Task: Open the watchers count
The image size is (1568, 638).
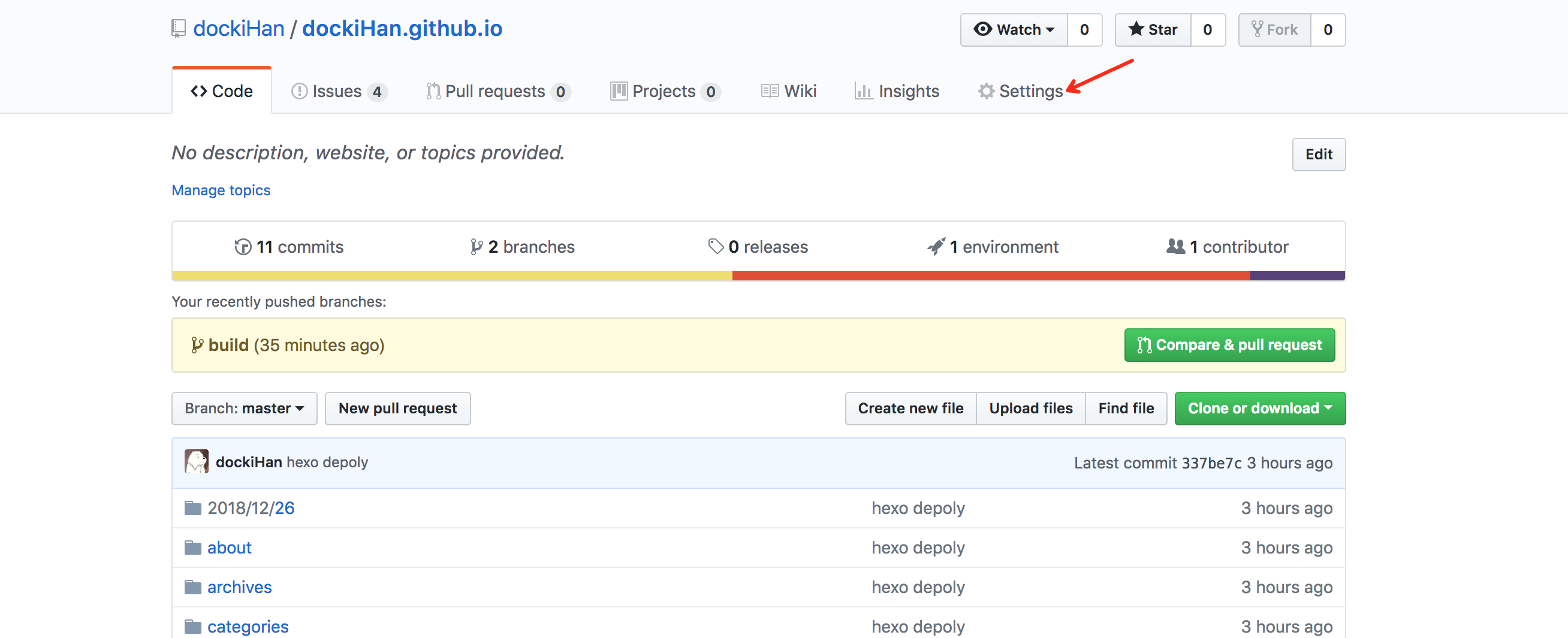Action: (x=1084, y=30)
